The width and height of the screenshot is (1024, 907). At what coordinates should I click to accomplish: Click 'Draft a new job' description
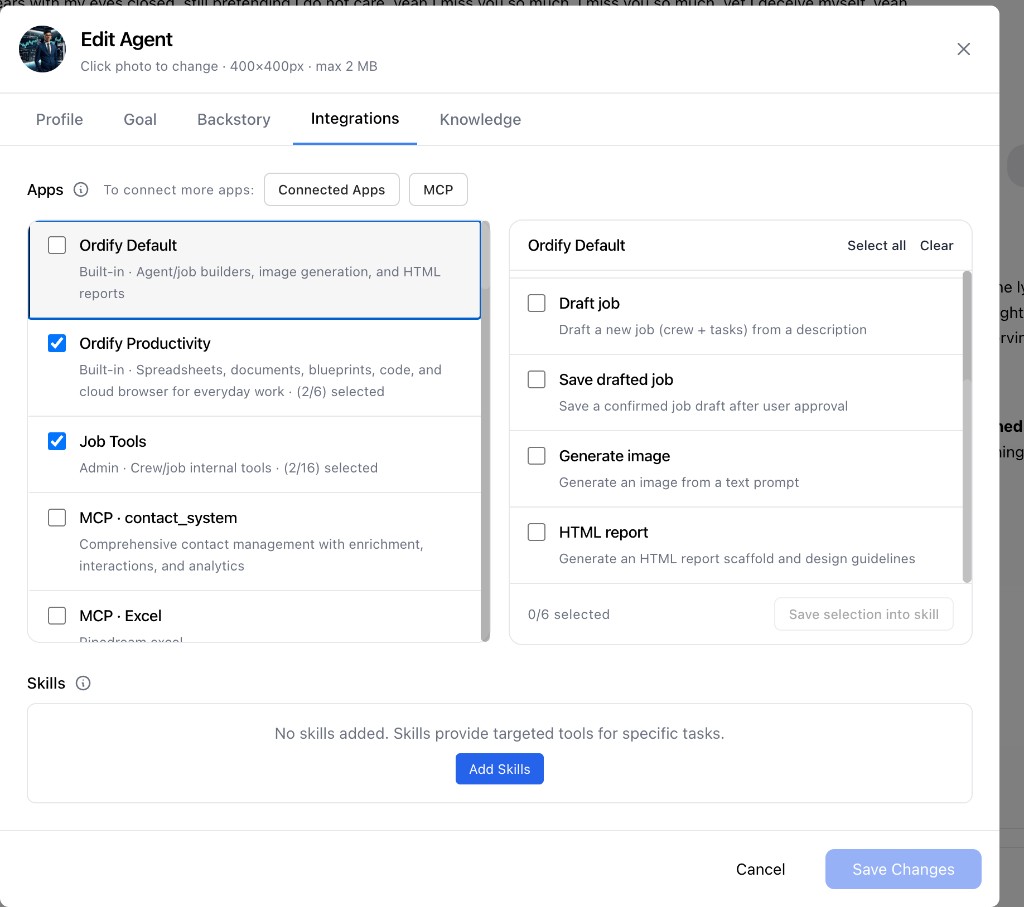(713, 329)
